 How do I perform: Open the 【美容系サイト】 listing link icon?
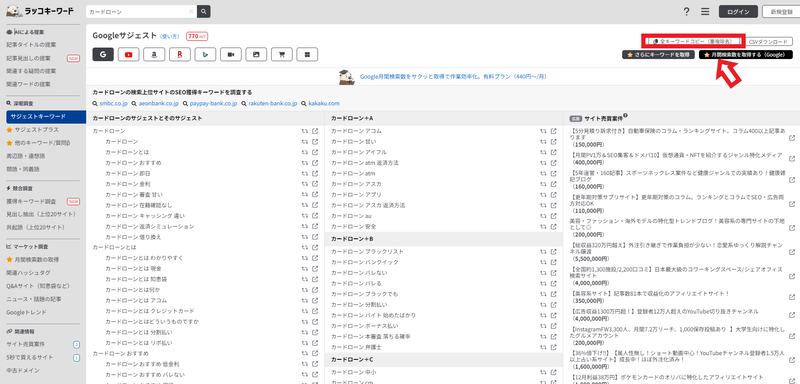tap(792, 297)
